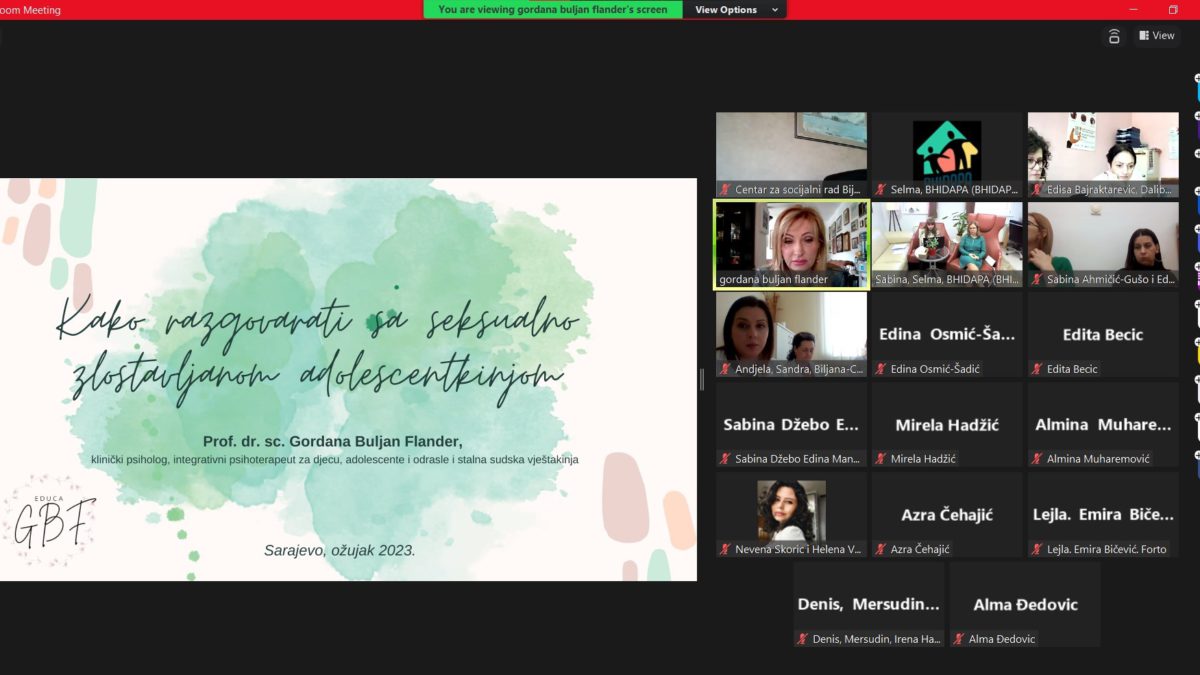Select the BHIDAPA logo participant tile
This screenshot has height=675, width=1200.
947,149
